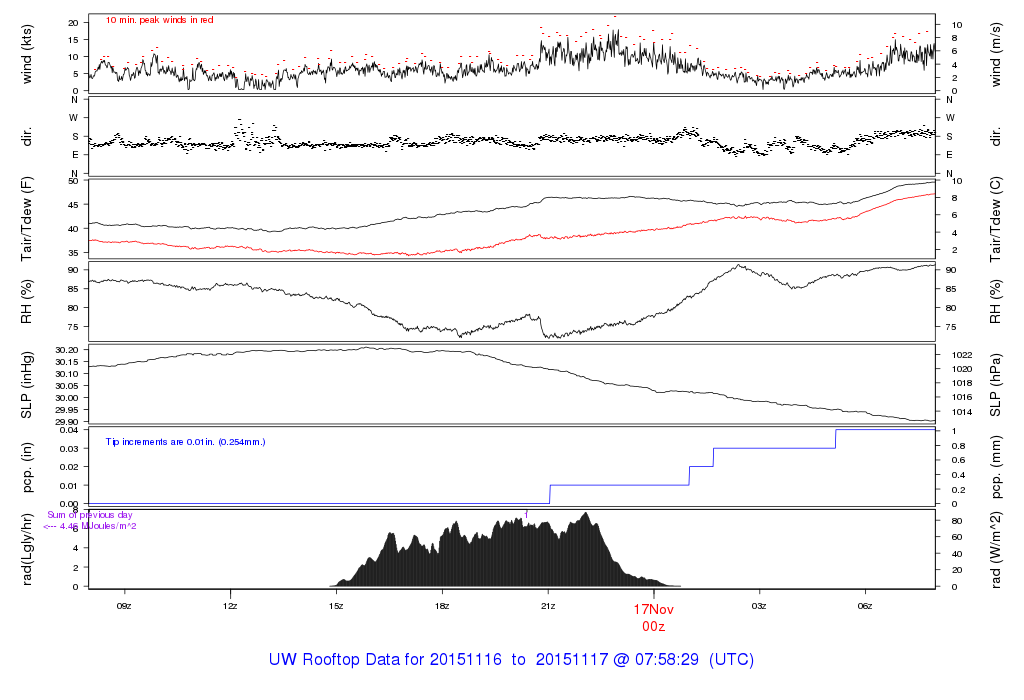
Task: Click the 'rad(Lgly/hr)' axis label
Action: tap(27, 550)
